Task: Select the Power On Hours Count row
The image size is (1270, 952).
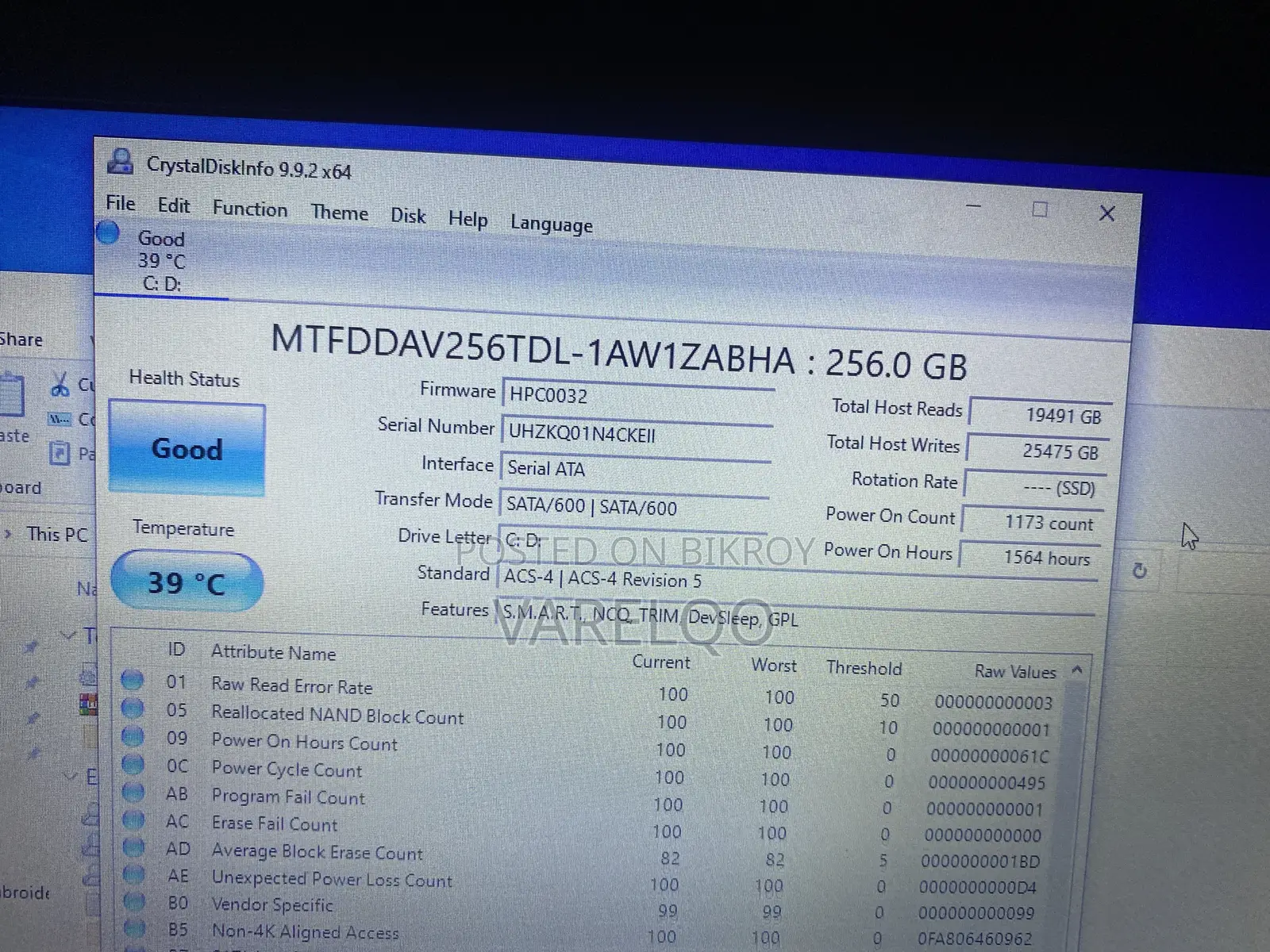Action: point(588,747)
